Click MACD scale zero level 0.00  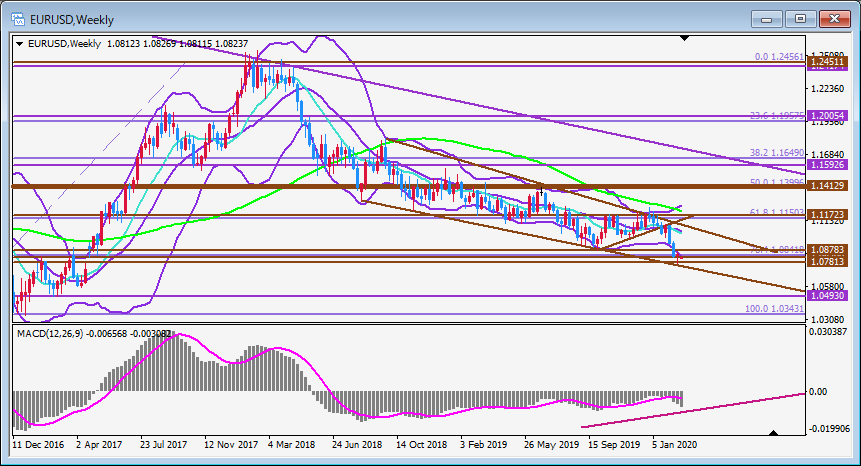pos(818,391)
